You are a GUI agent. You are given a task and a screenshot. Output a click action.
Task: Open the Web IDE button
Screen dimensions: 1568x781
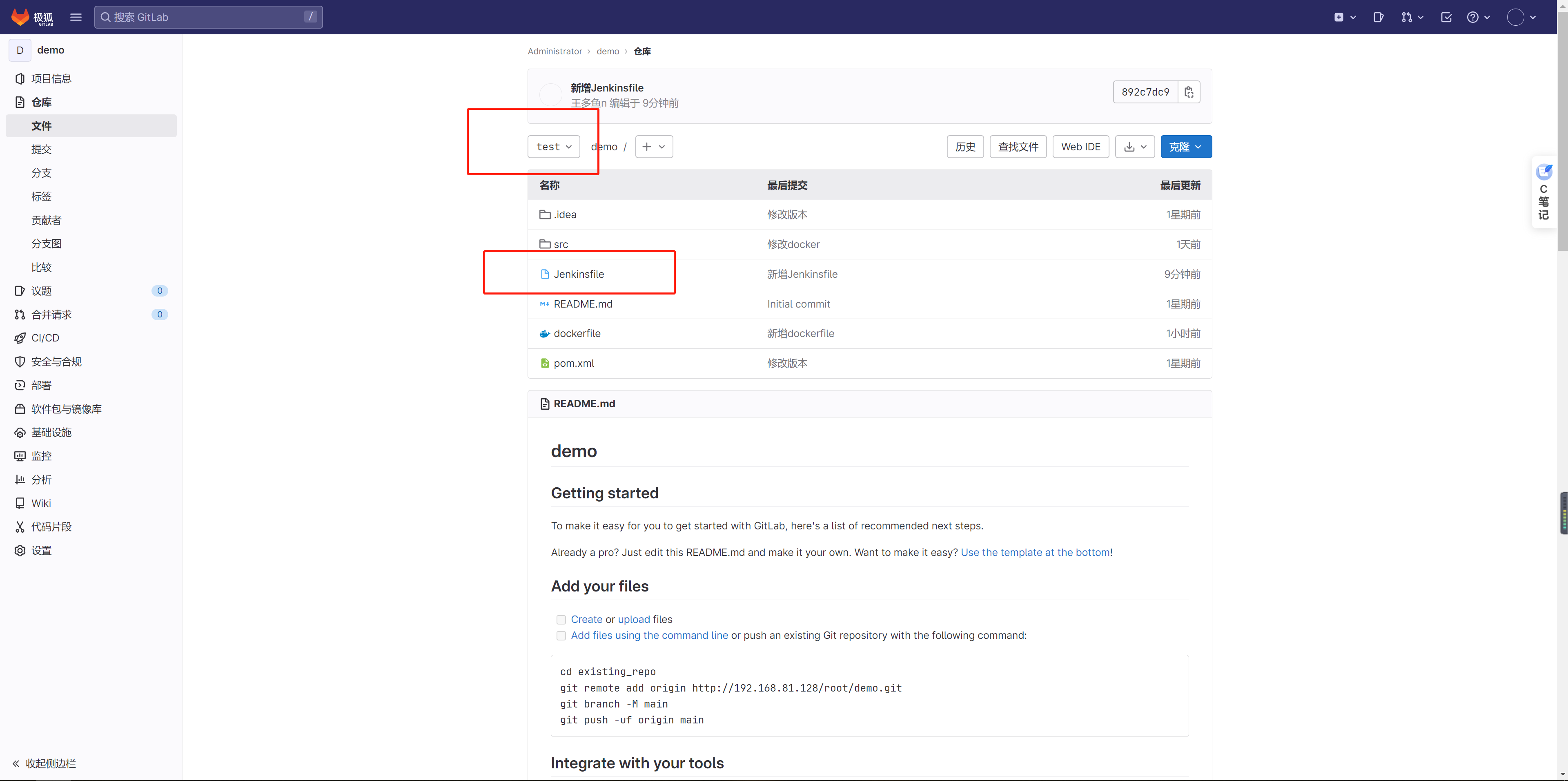click(x=1080, y=147)
